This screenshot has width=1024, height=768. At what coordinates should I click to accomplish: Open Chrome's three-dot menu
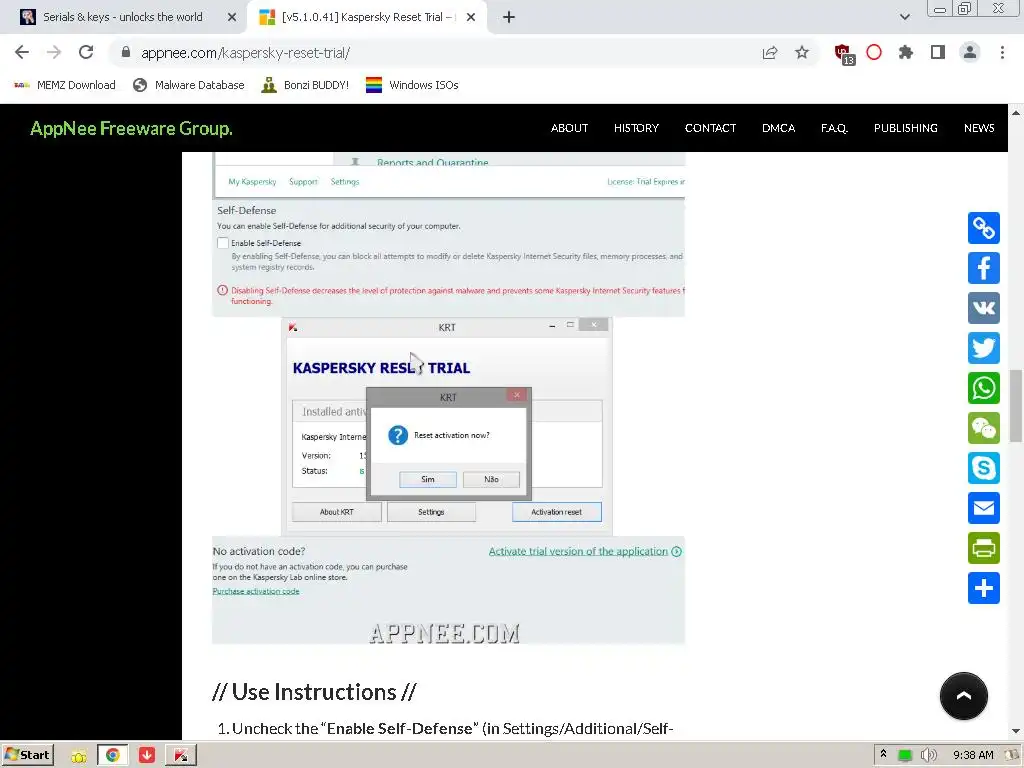(x=1002, y=52)
